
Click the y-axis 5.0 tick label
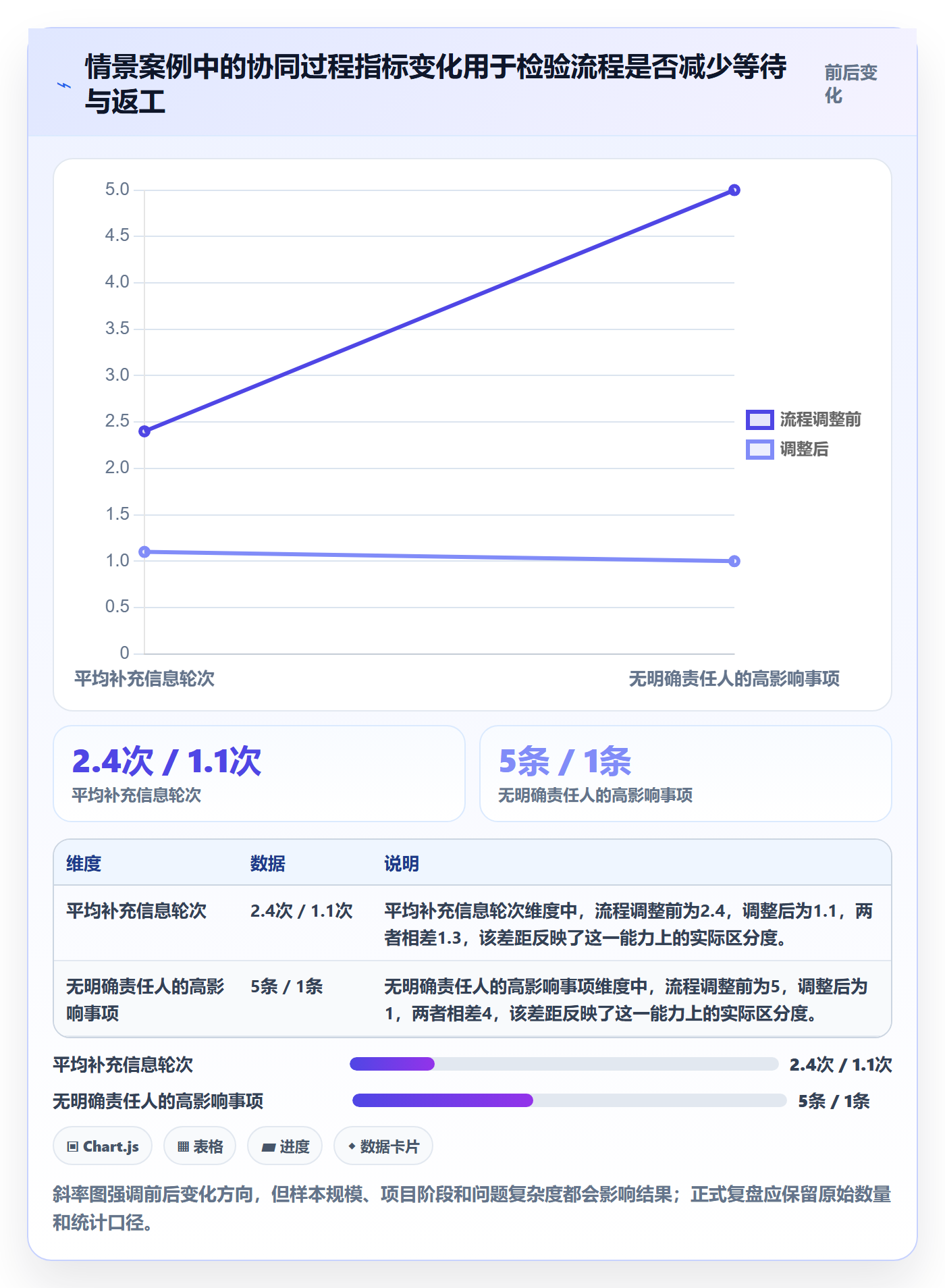pyautogui.click(x=117, y=190)
